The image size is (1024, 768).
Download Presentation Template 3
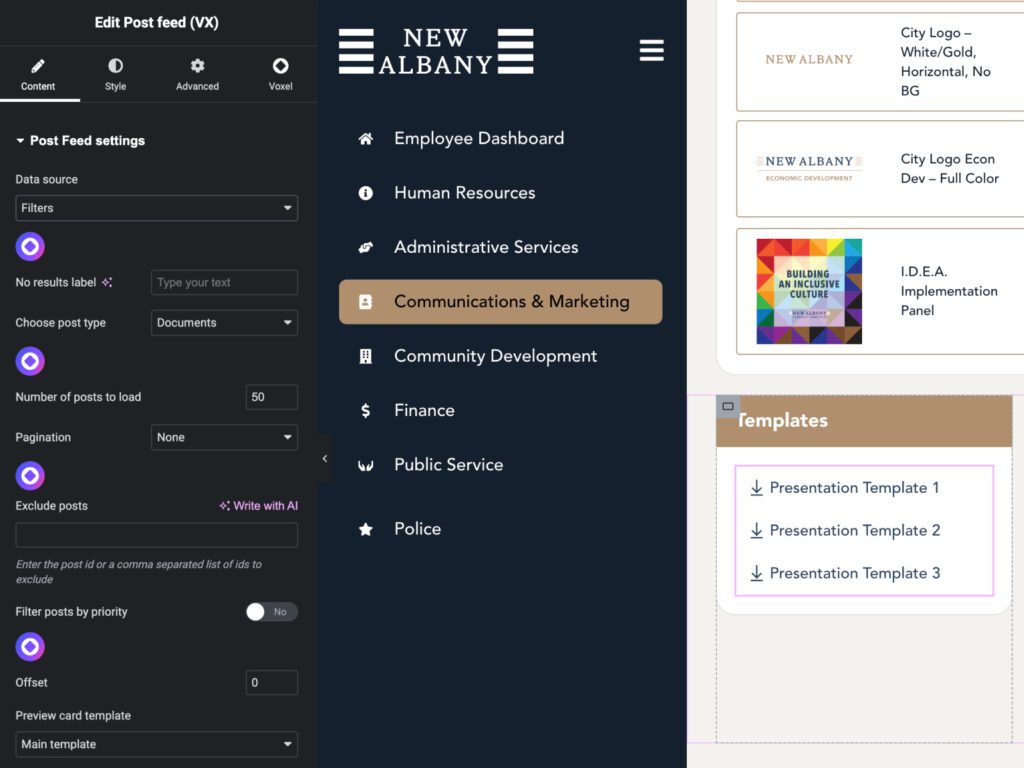pos(855,573)
